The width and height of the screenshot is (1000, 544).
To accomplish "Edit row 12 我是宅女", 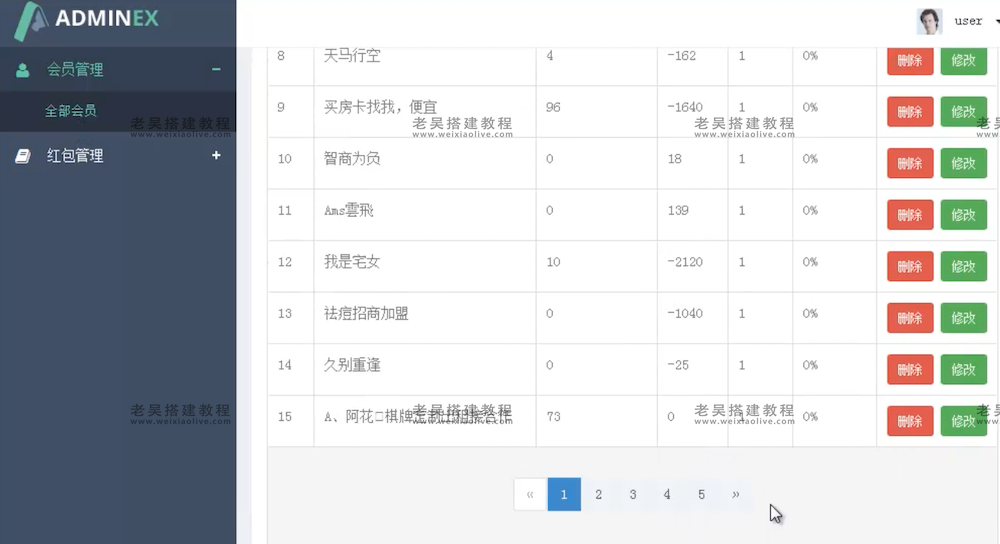I will coord(964,267).
